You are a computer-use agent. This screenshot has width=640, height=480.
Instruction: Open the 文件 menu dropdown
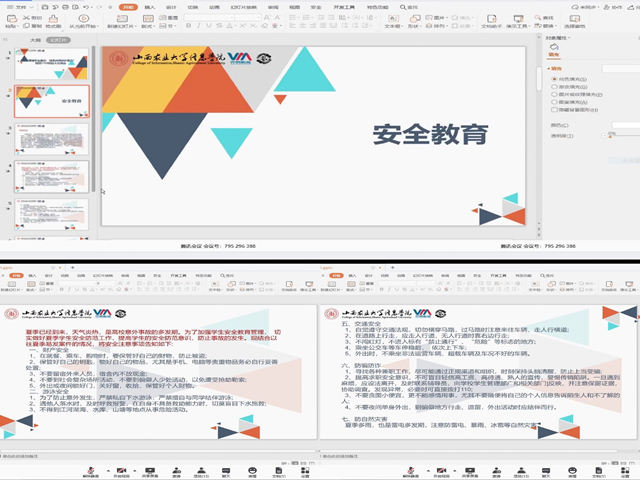click(21, 7)
